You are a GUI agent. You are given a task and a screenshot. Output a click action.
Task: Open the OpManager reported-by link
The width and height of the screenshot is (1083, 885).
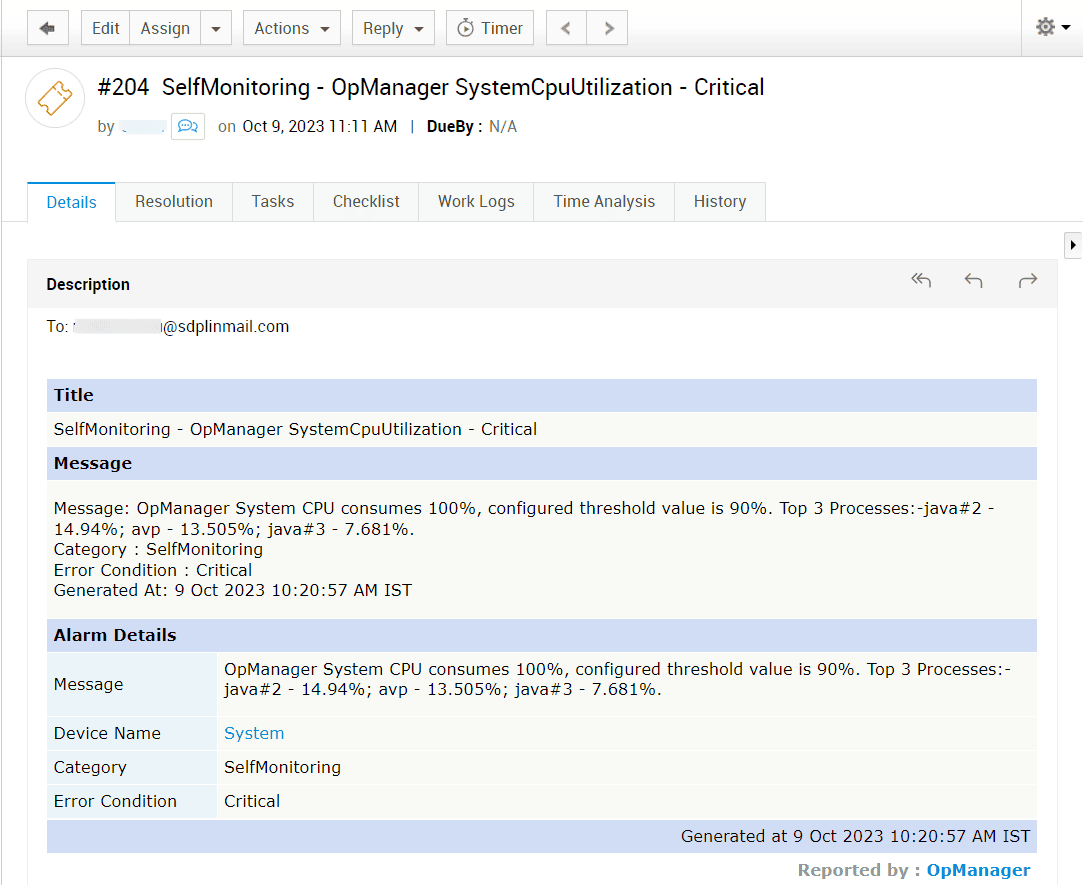tap(978, 870)
